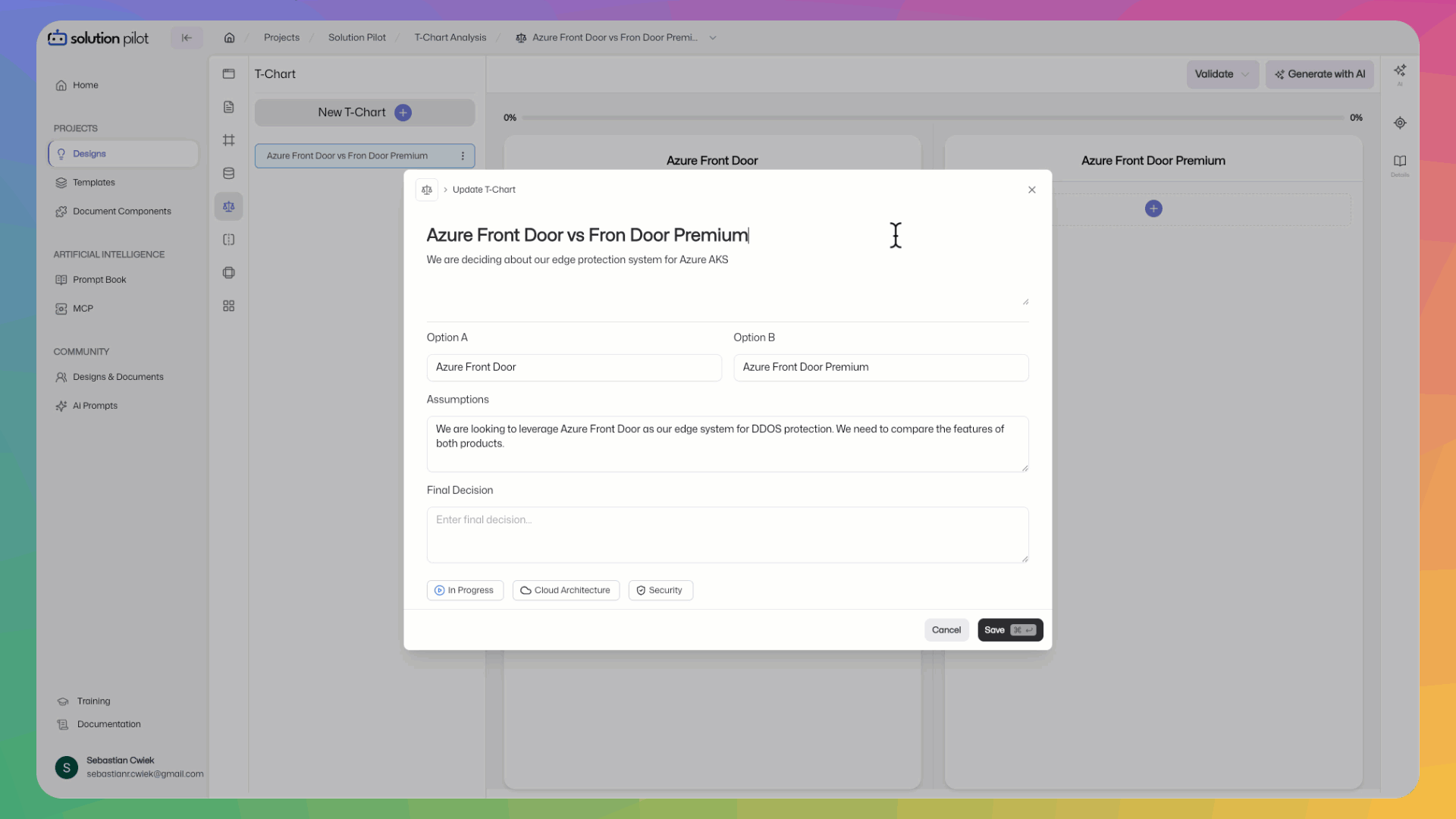Toggle the Security tag

[x=661, y=591]
